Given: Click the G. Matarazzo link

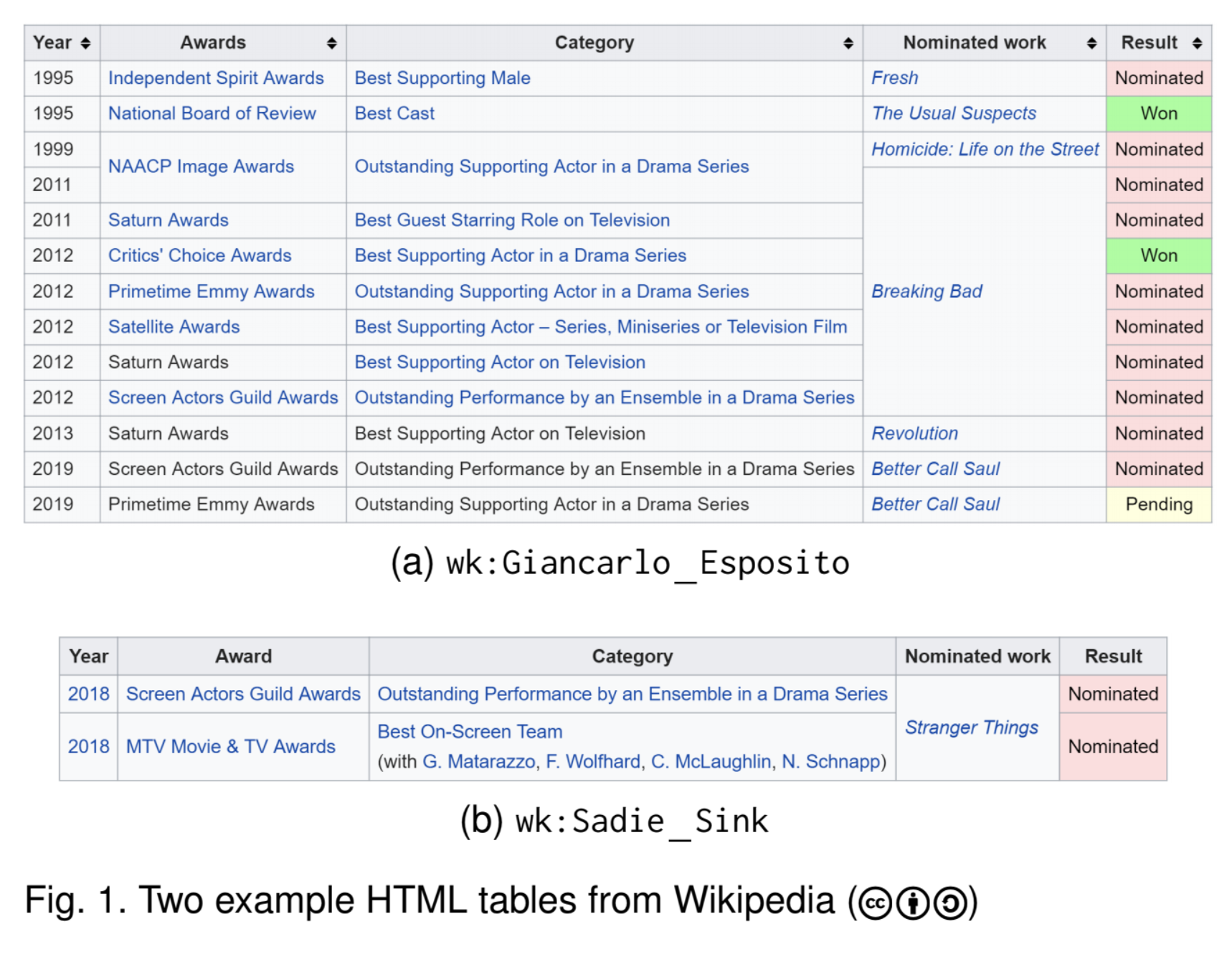Looking at the screenshot, I should click(479, 761).
